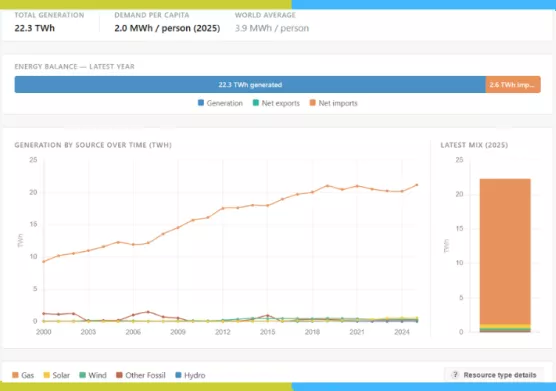Screen dimensions: 556x391
Task: Click the 22.3 TWh total generation value
Action: point(35,28)
